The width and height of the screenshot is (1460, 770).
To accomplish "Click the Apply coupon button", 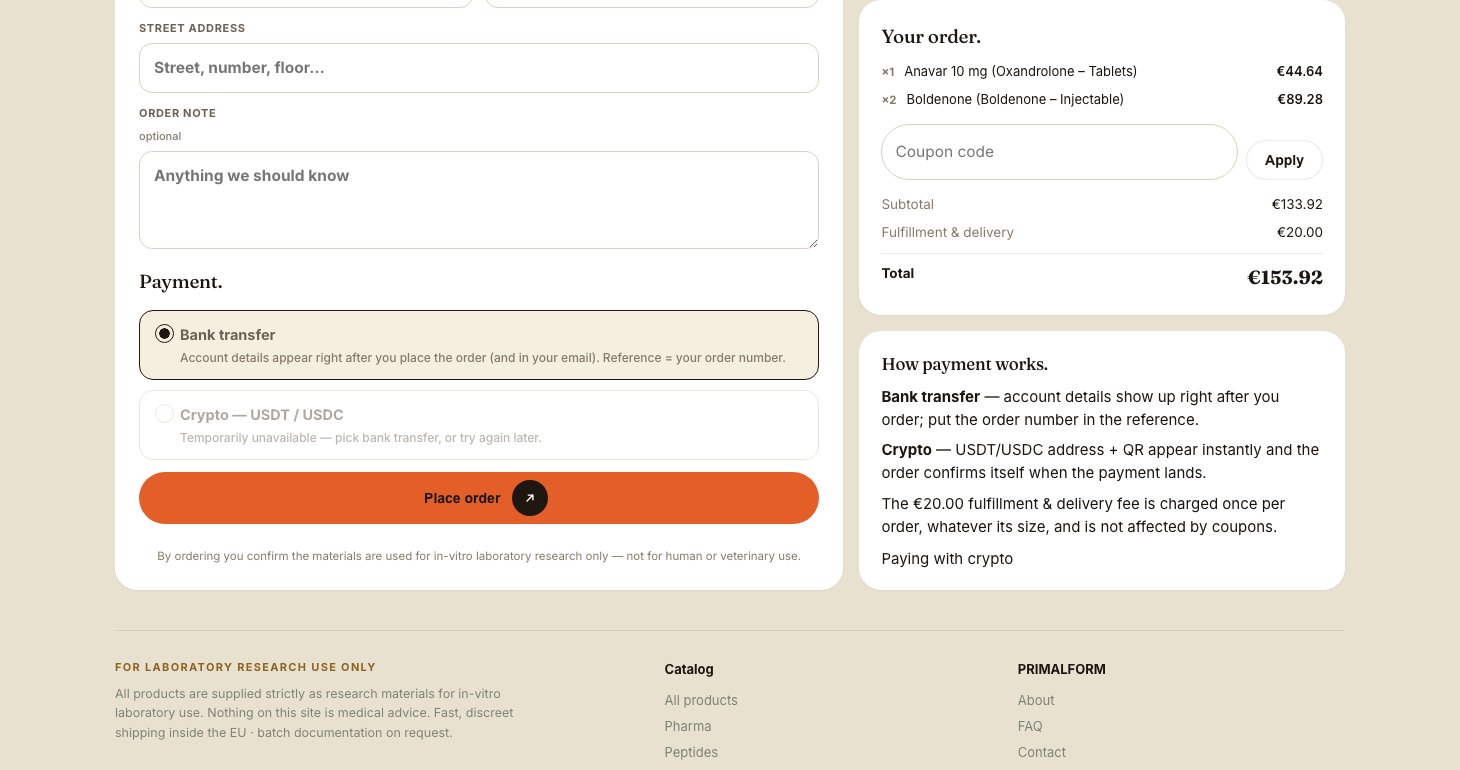I will click(1284, 160).
